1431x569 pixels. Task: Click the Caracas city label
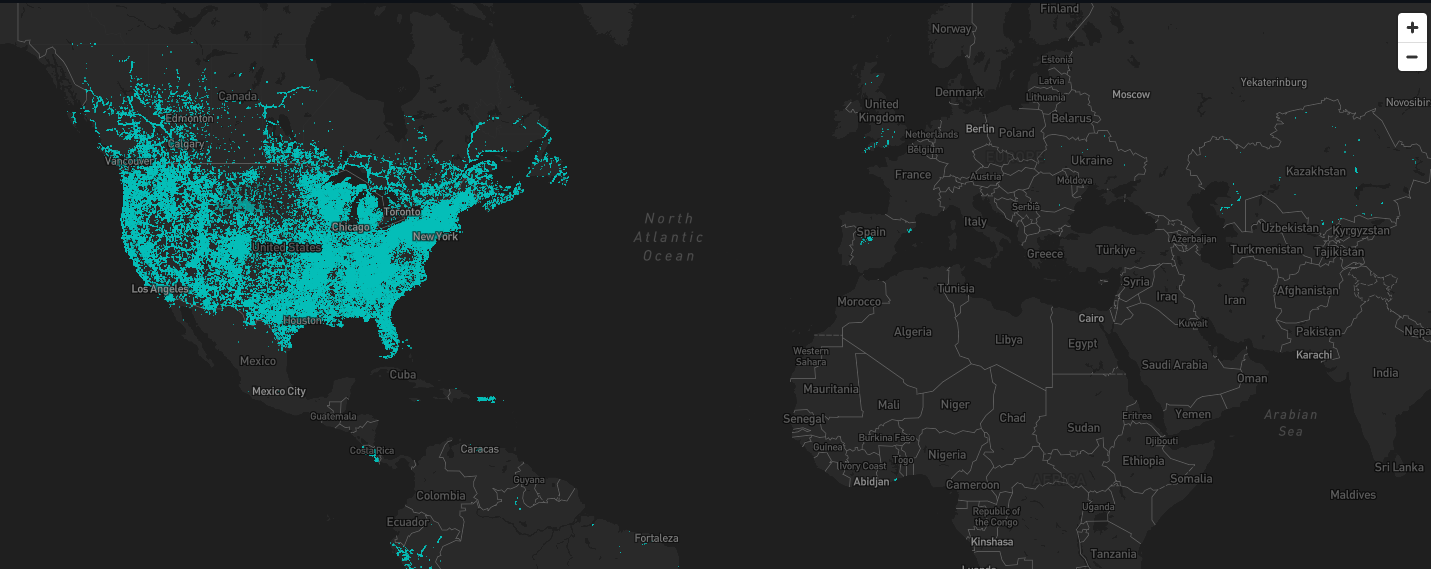click(x=479, y=449)
